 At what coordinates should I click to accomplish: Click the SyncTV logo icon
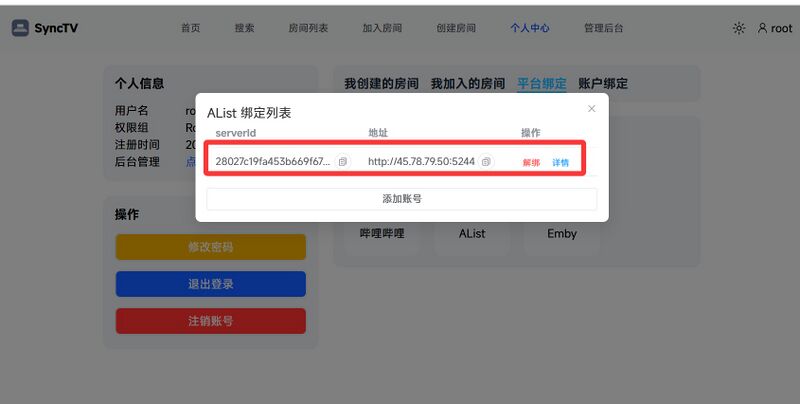pyautogui.click(x=20, y=28)
